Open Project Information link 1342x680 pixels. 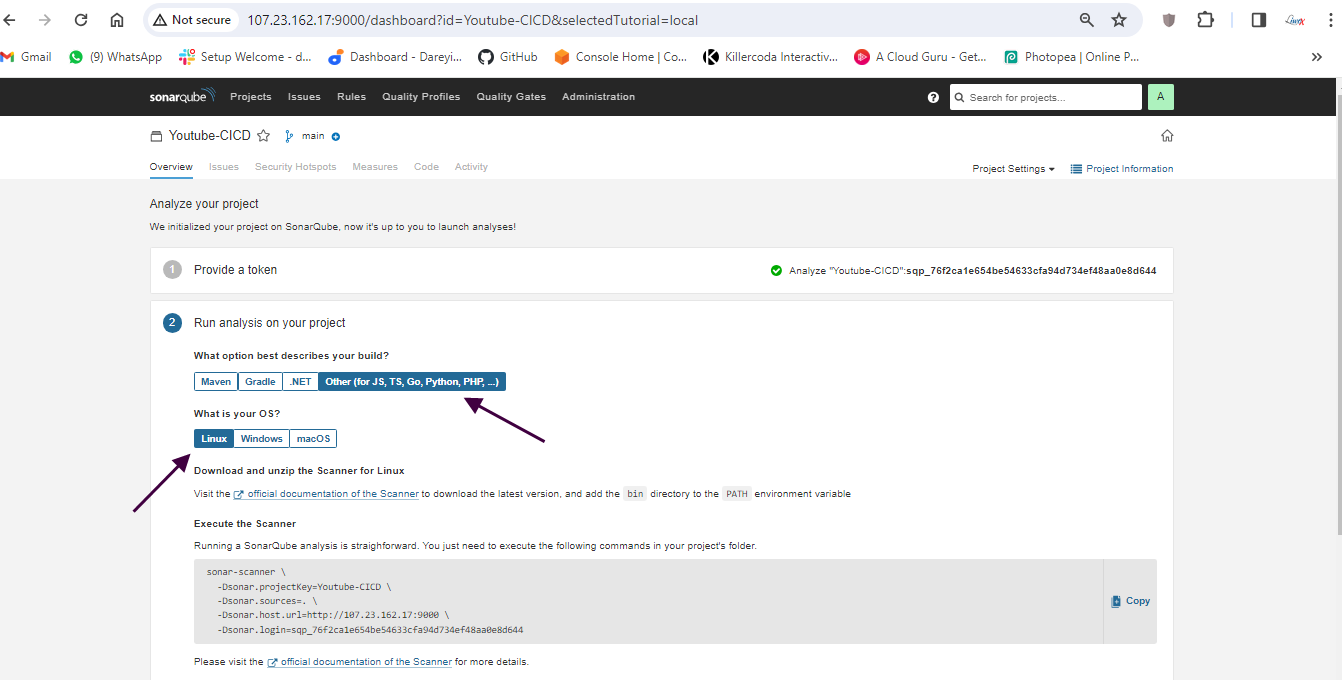point(1122,169)
